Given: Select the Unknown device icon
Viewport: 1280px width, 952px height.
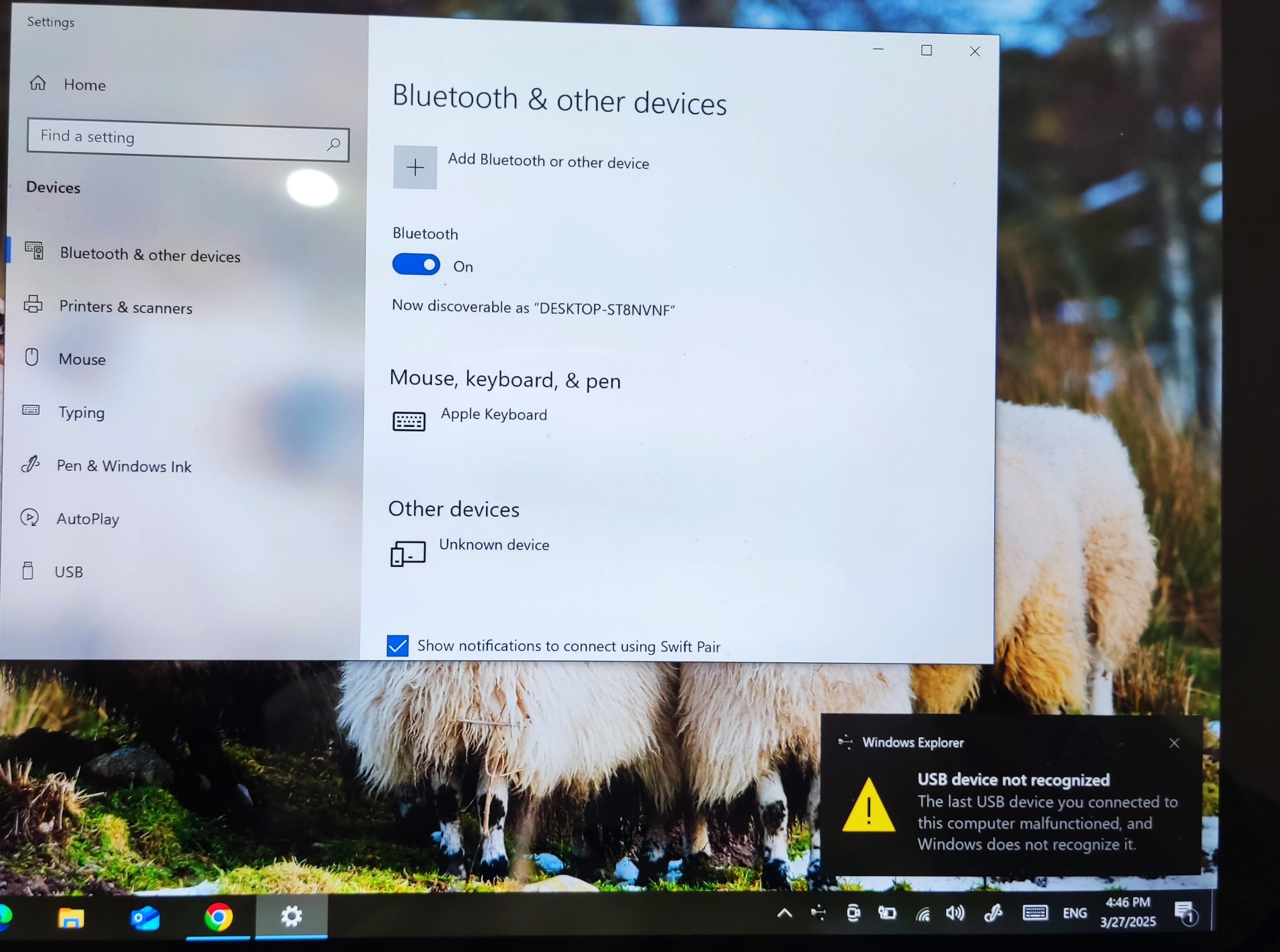Looking at the screenshot, I should 408,553.
